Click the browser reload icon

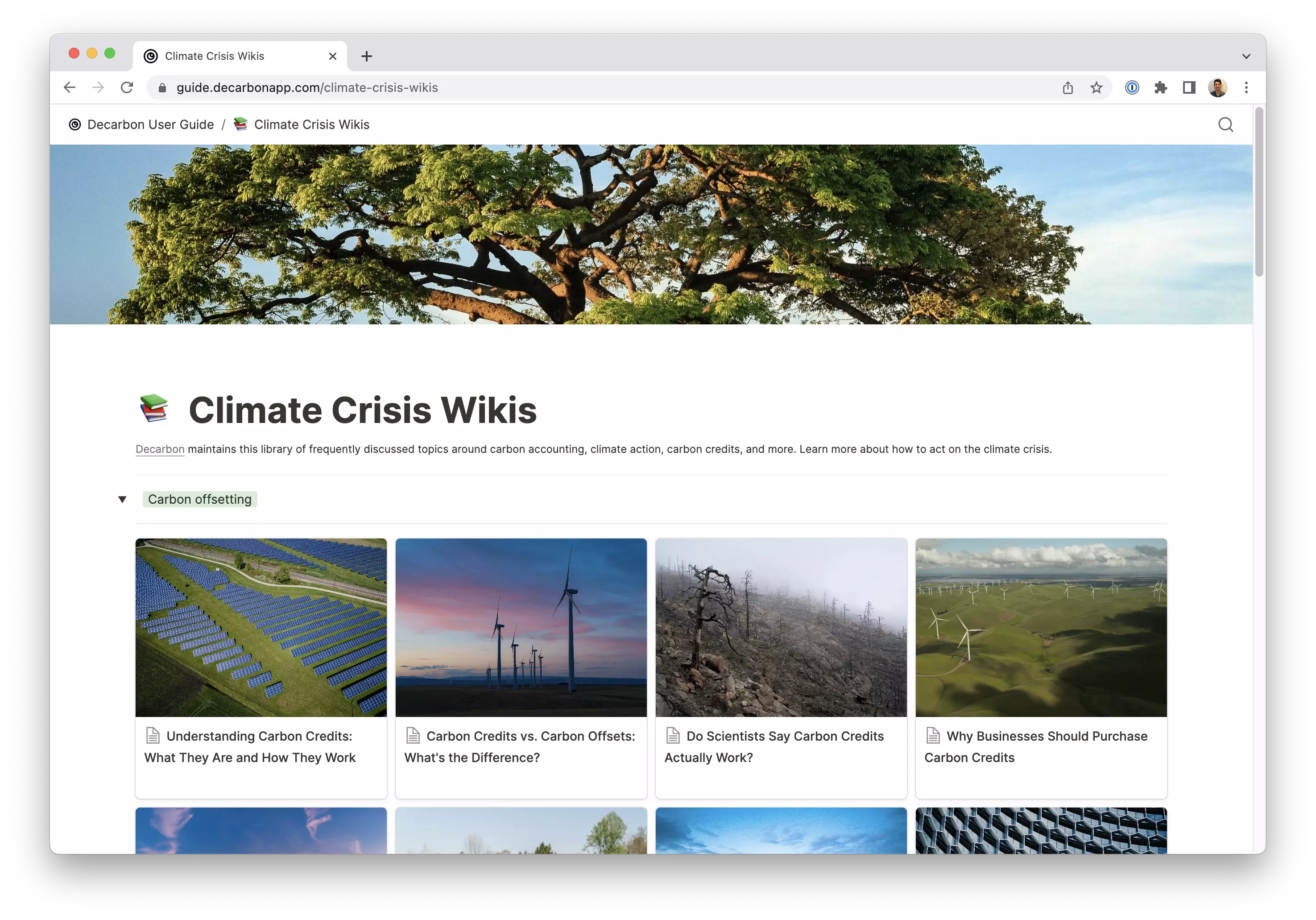(127, 87)
